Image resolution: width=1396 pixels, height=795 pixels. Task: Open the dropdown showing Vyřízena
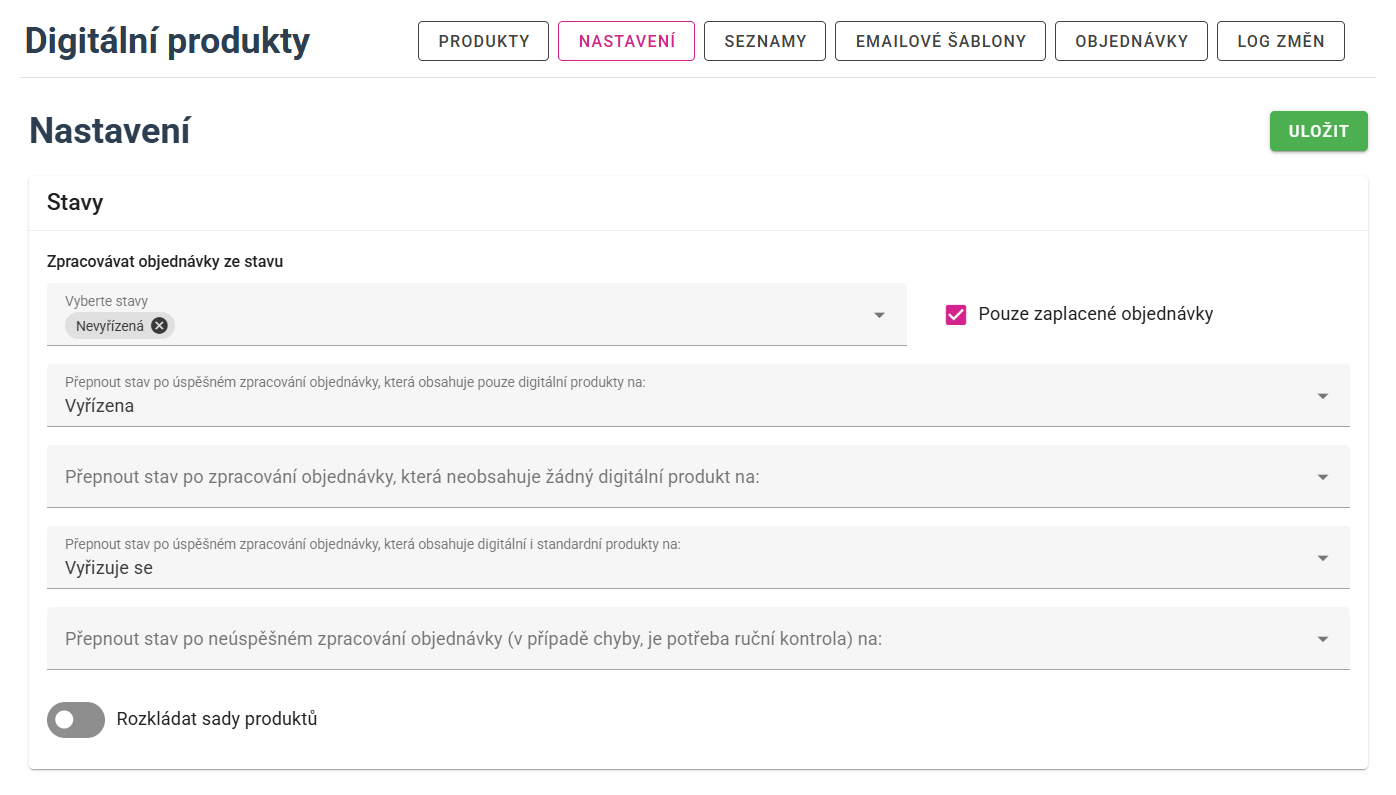[697, 396]
